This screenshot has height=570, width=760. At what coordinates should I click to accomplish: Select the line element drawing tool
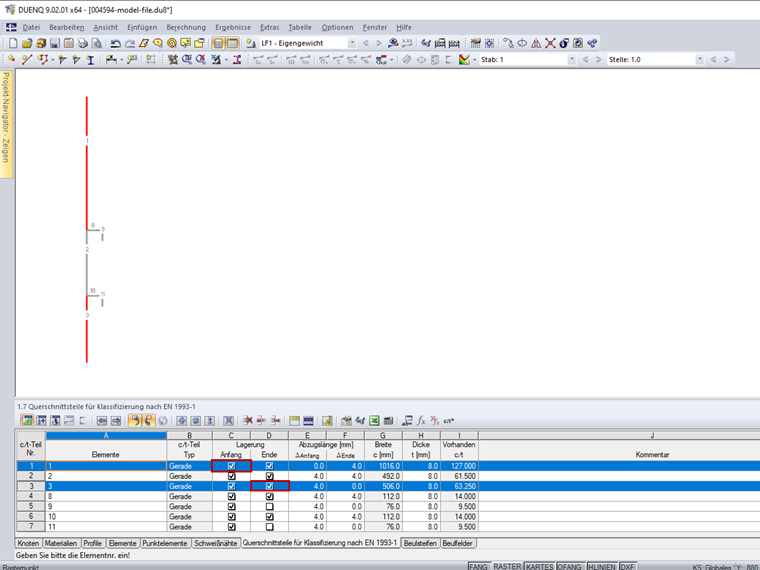click(27, 60)
